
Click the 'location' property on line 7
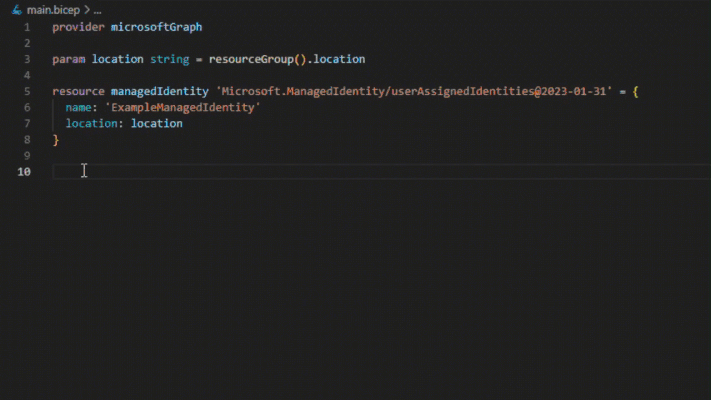coord(91,123)
